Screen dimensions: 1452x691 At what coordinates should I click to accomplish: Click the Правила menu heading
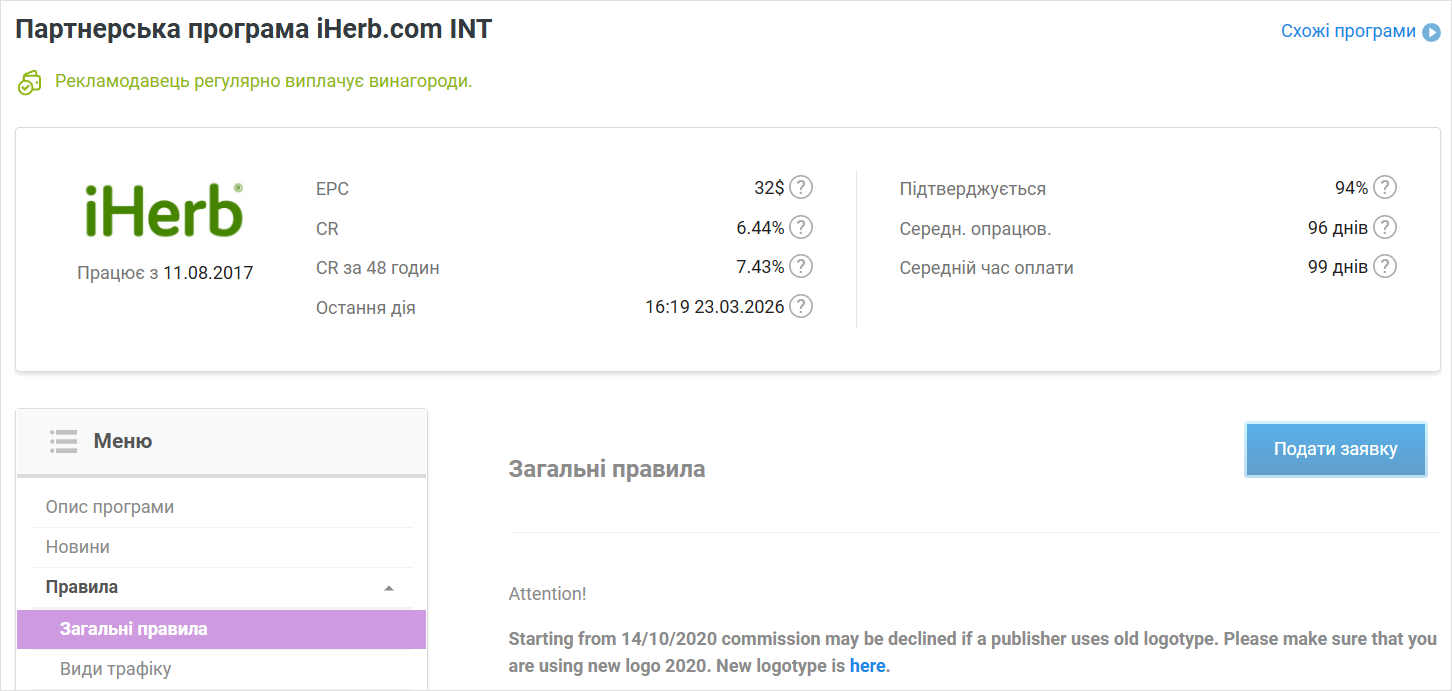(x=82, y=587)
